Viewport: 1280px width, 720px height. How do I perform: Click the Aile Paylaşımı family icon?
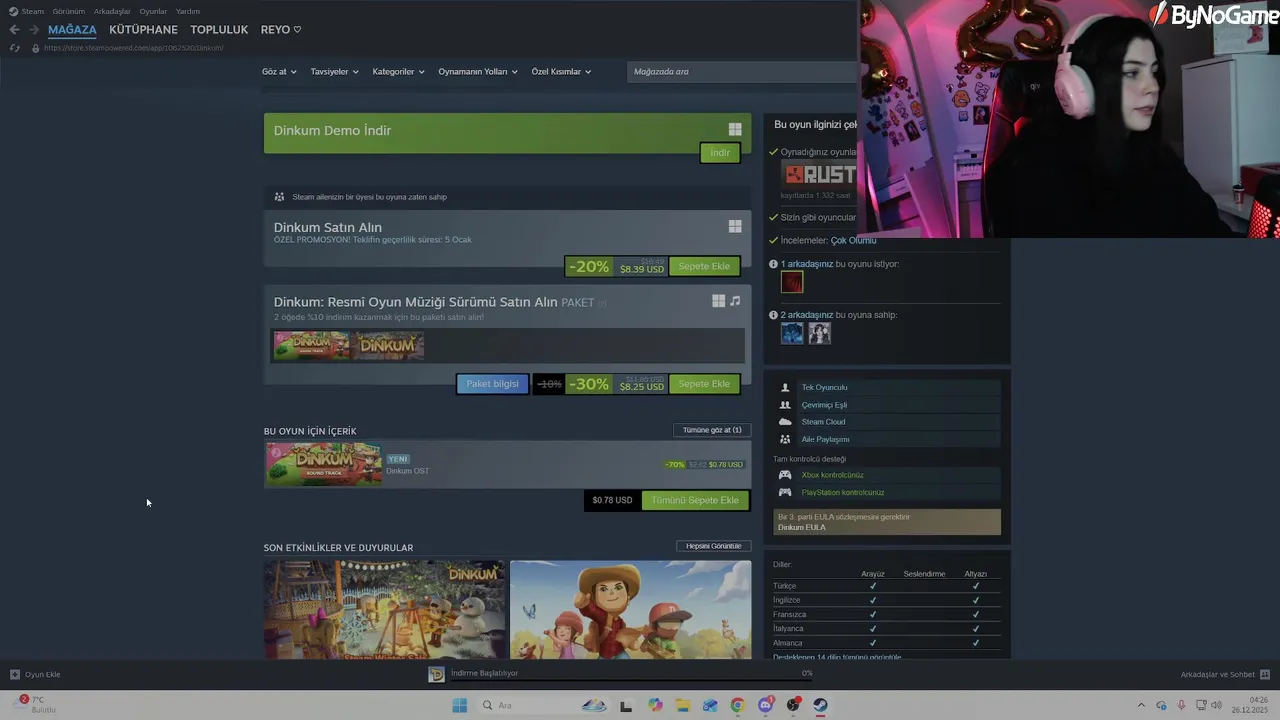click(x=785, y=439)
